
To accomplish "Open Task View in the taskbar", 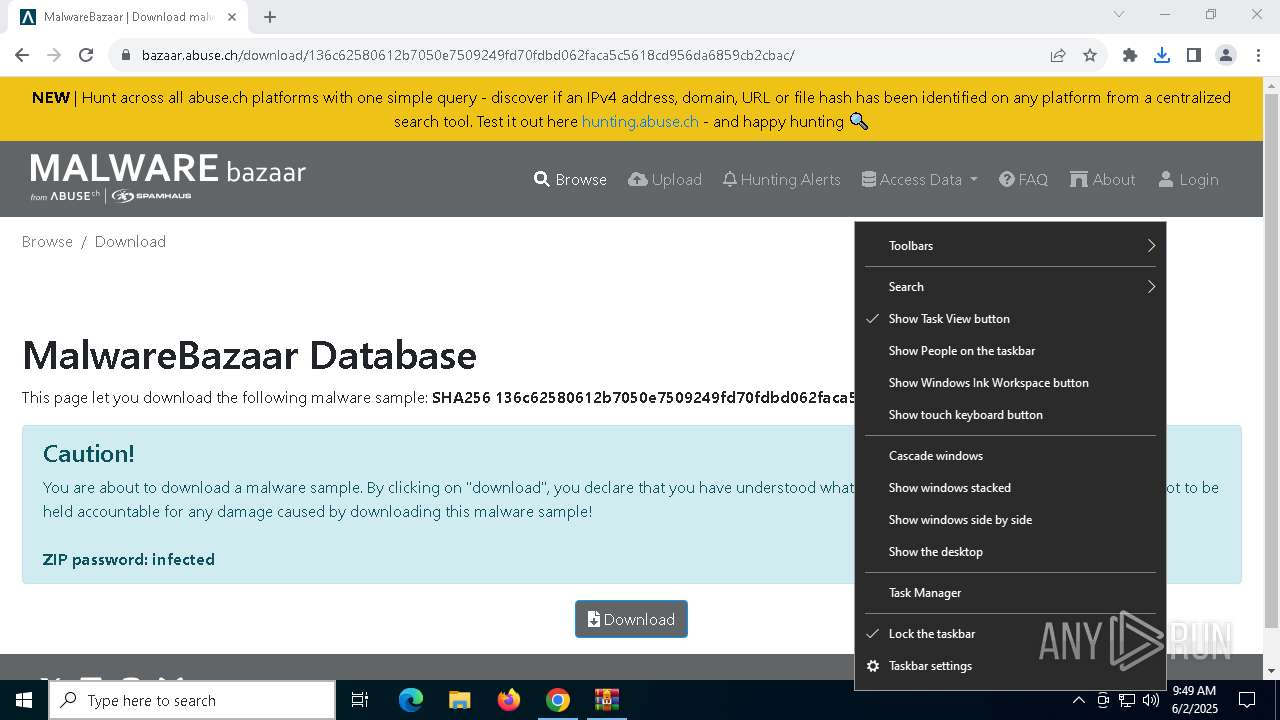I will pos(360,700).
